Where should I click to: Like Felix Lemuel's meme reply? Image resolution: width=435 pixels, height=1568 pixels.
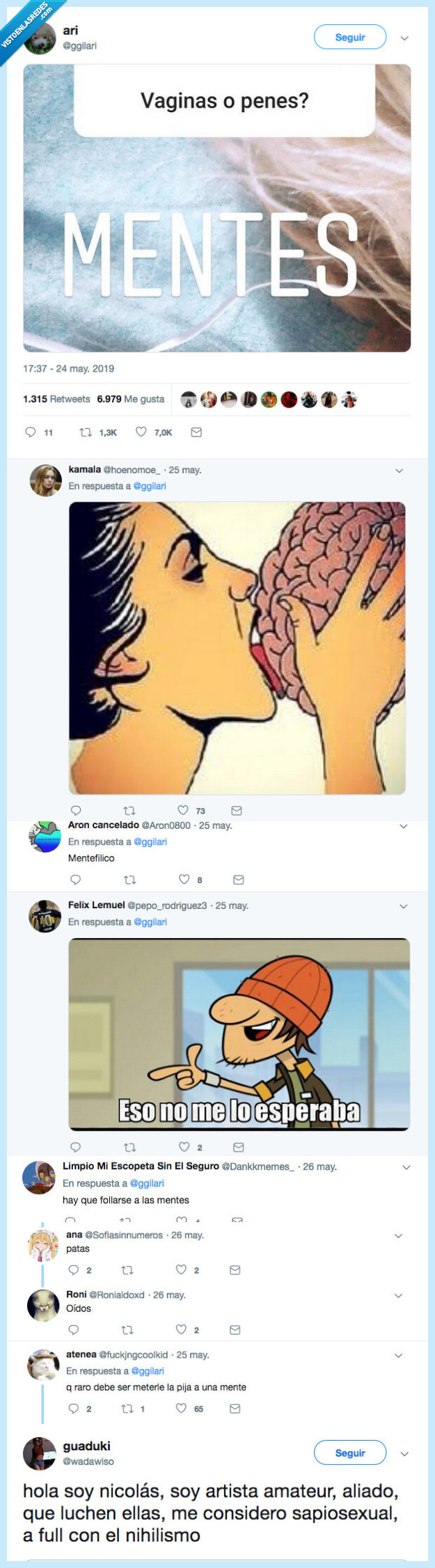(184, 1147)
